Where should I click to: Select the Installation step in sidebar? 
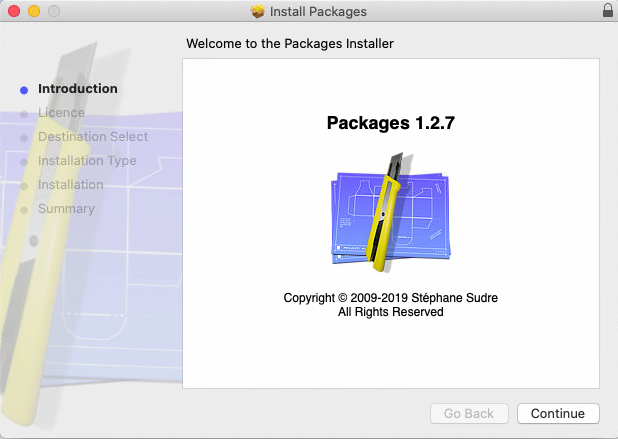click(71, 185)
